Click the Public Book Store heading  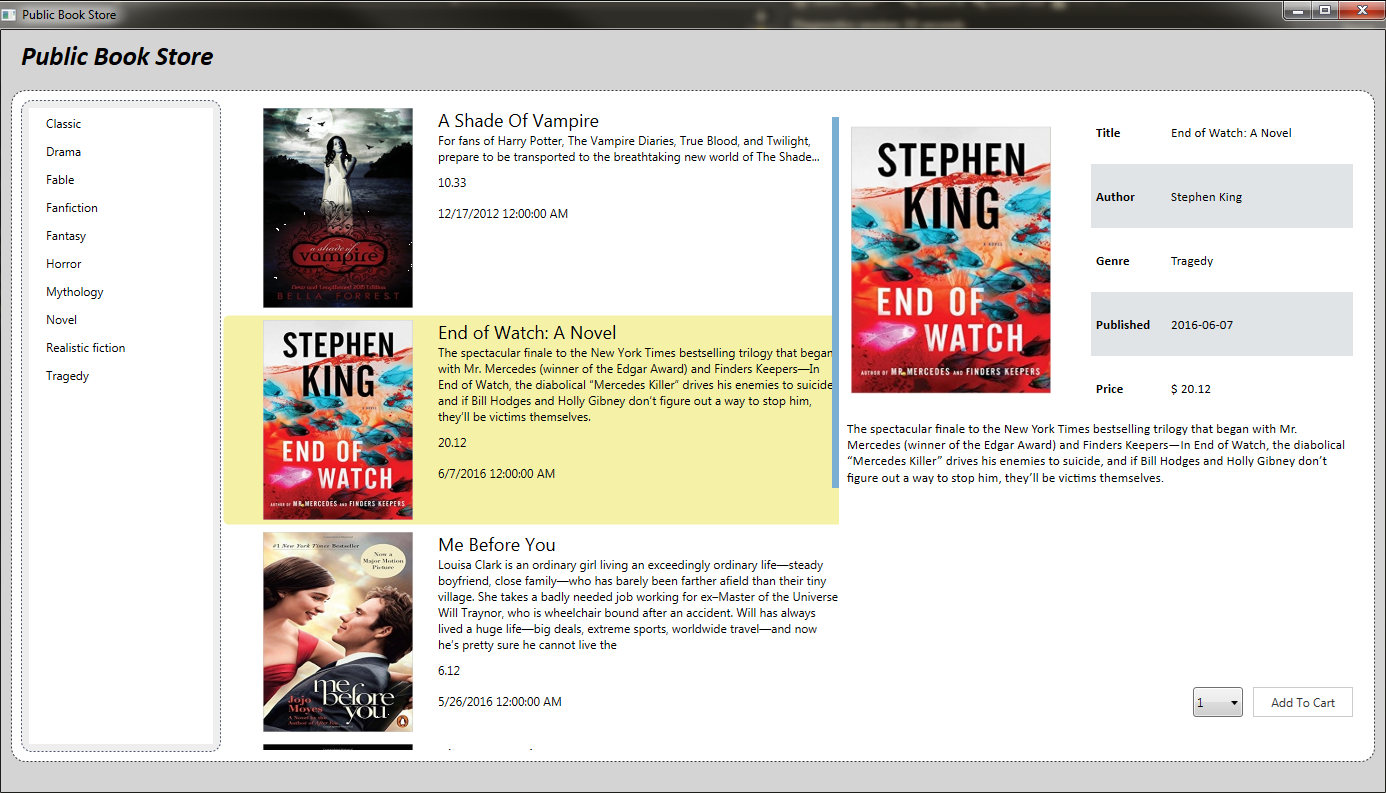point(117,57)
